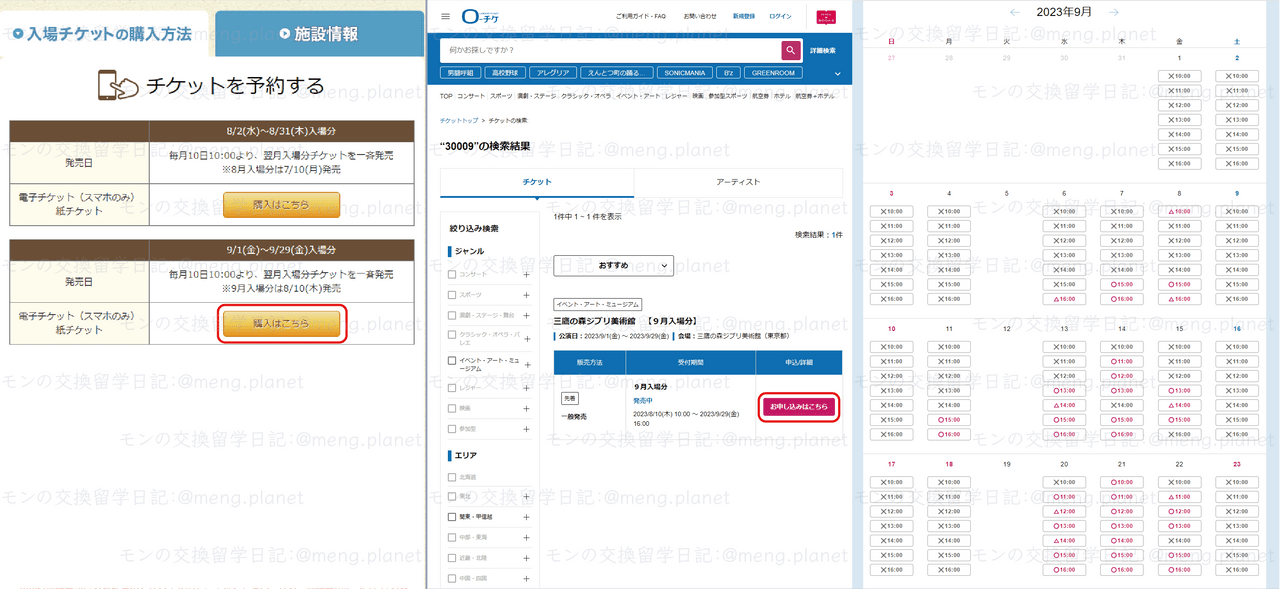Image resolution: width=1280 pixels, height=589 pixels.
Task: Select the アーティスト results tab
Action: (x=738, y=182)
